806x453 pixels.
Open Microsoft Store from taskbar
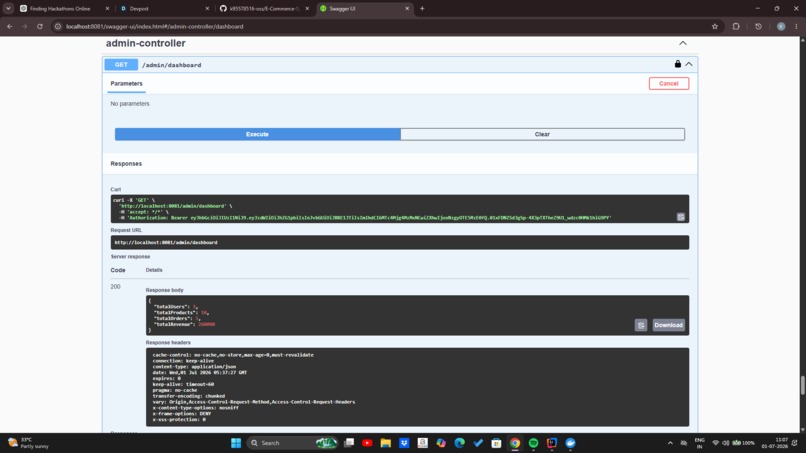pos(496,443)
